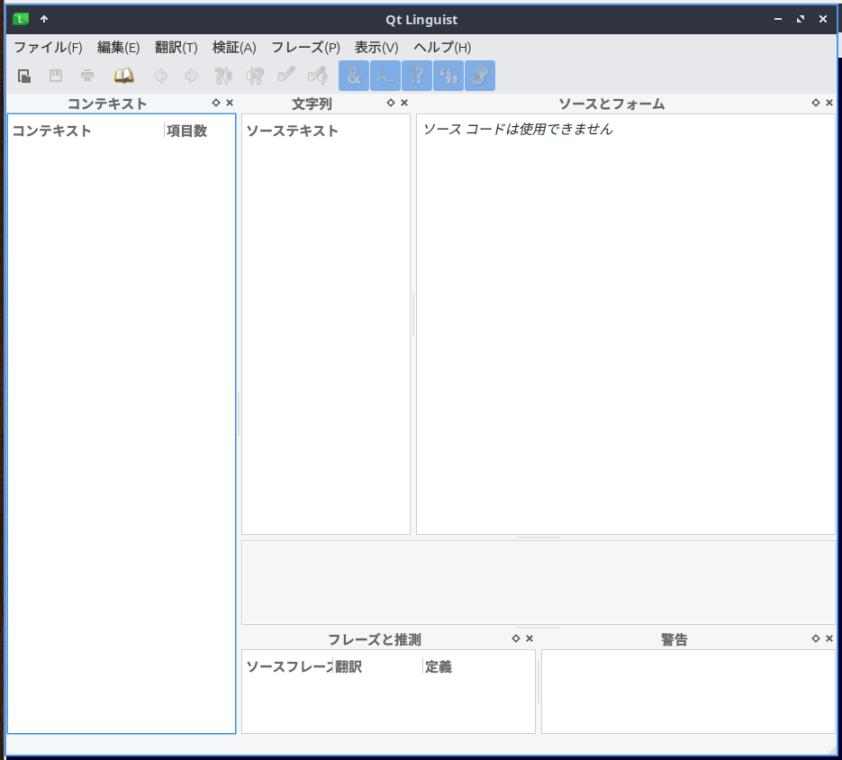Float the 警告 dock panel
Image resolution: width=842 pixels, height=760 pixels.
815,638
